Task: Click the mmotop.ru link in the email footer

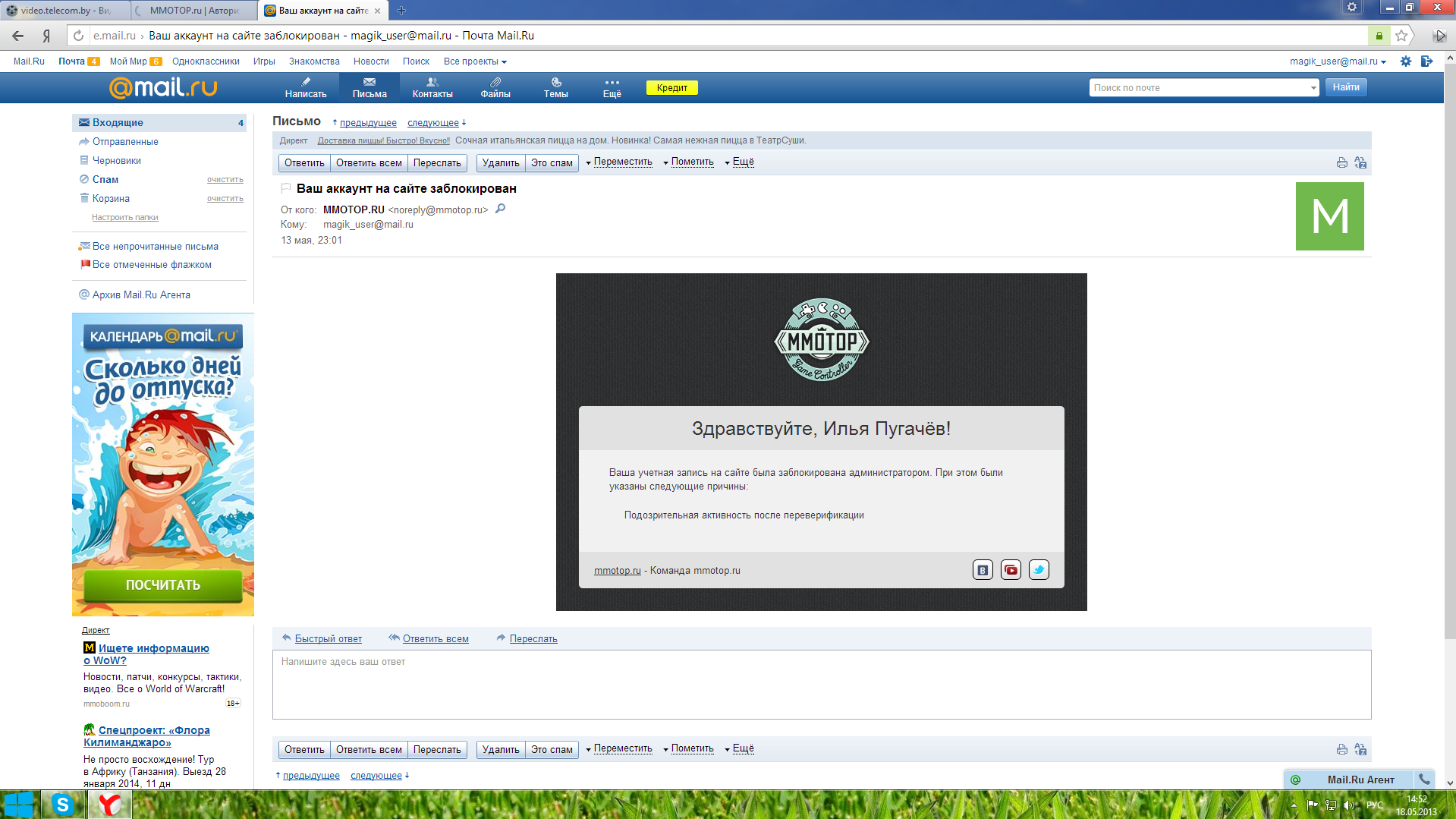Action: click(x=618, y=571)
